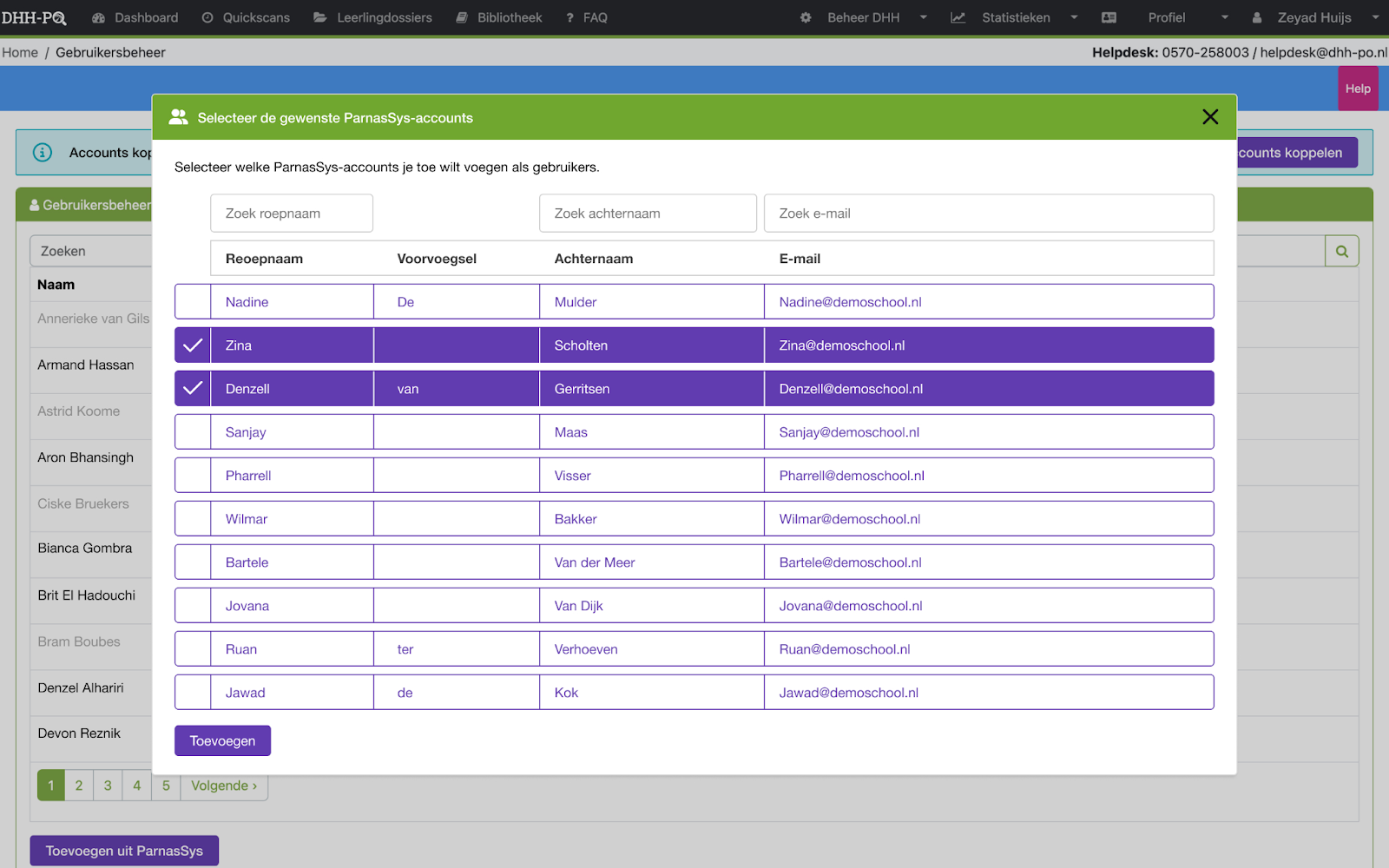
Task: Click the DHH-PO logo icon
Action: point(34,17)
